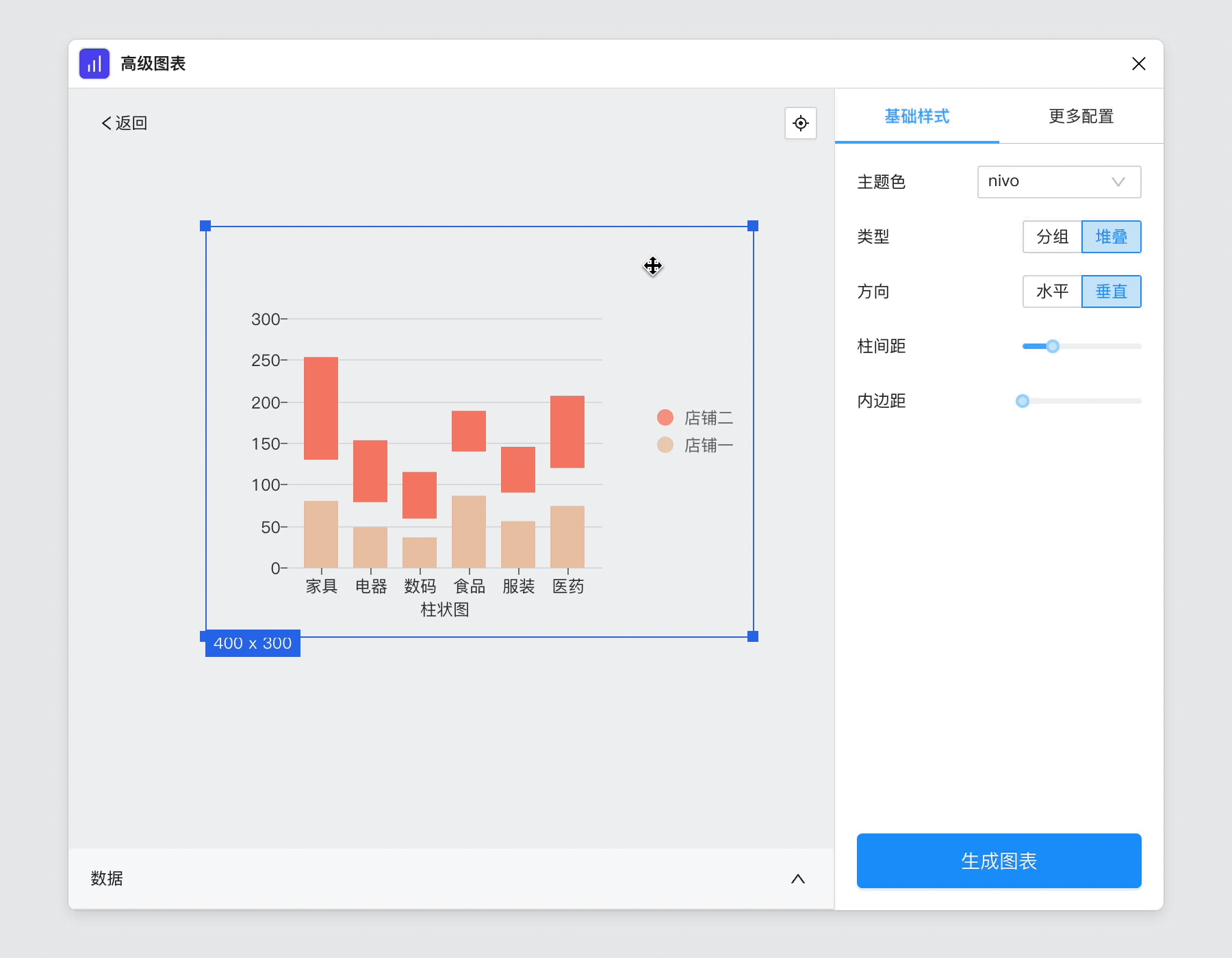Screen dimensions: 1232x958
Task: Click the 食品 category label
Action: [470, 586]
